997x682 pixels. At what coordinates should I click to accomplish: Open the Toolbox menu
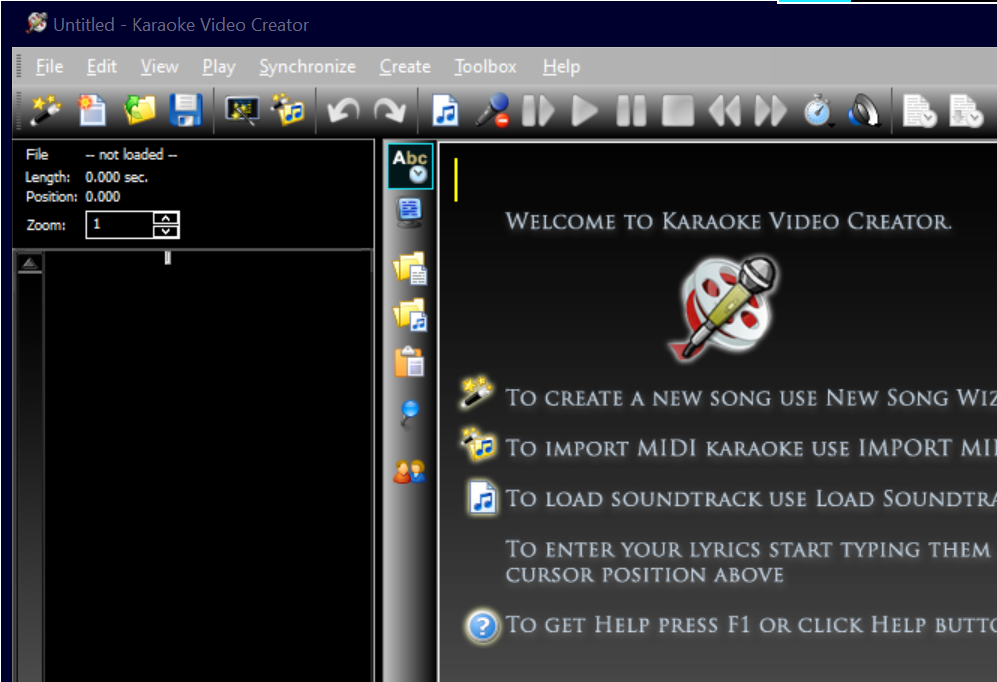pyautogui.click(x=486, y=67)
